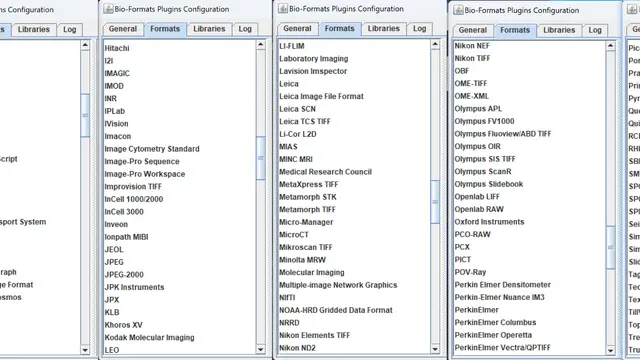The height and width of the screenshot is (360, 640).
Task: Select JPEG-2000 format entry
Action: coord(124,275)
